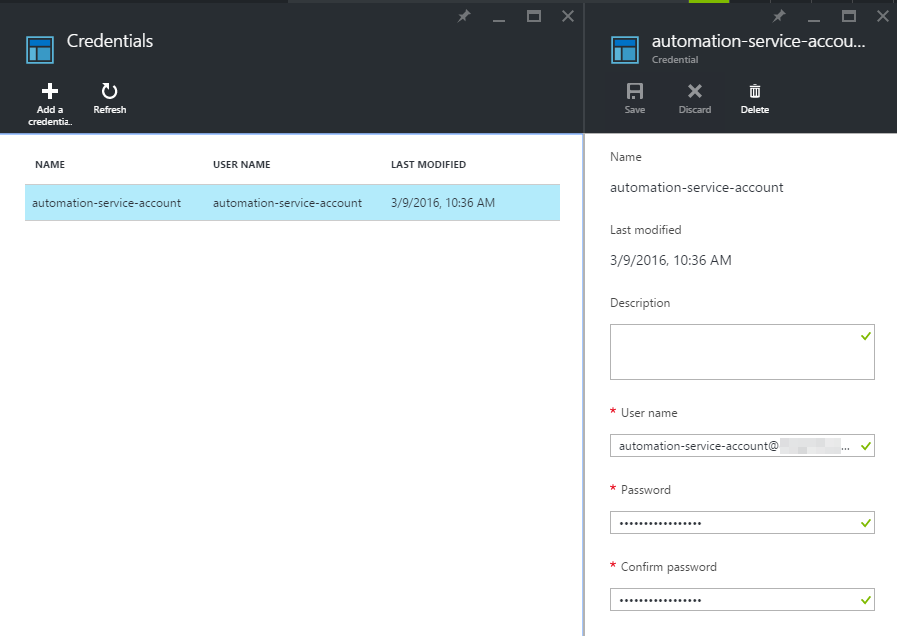Click the Password field
The image size is (897, 636).
tap(742, 523)
